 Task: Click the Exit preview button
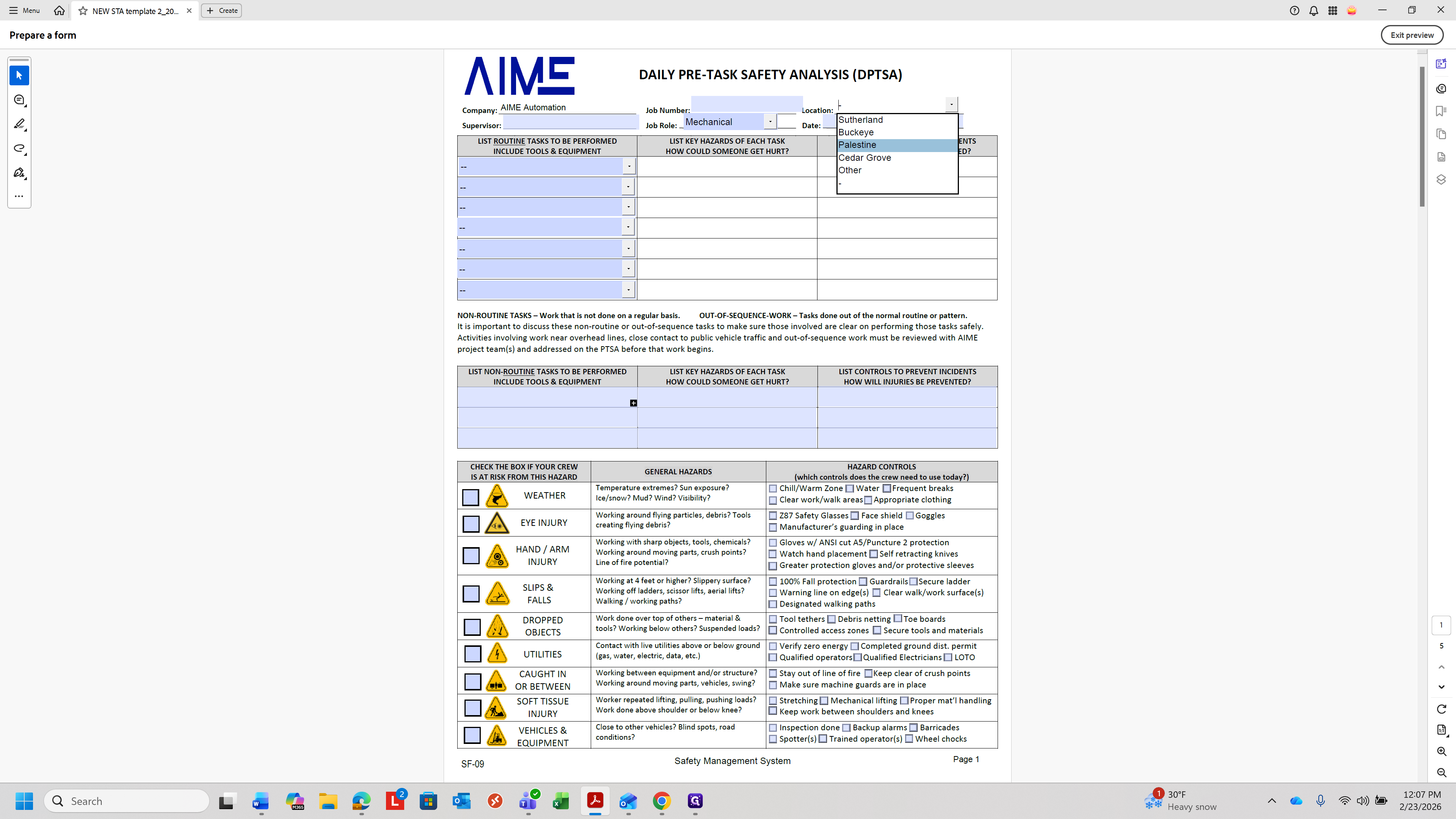[x=1411, y=35]
